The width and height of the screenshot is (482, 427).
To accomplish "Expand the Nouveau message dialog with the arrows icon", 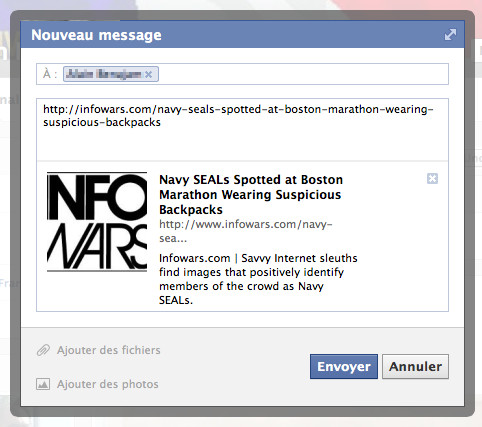I will point(450,35).
